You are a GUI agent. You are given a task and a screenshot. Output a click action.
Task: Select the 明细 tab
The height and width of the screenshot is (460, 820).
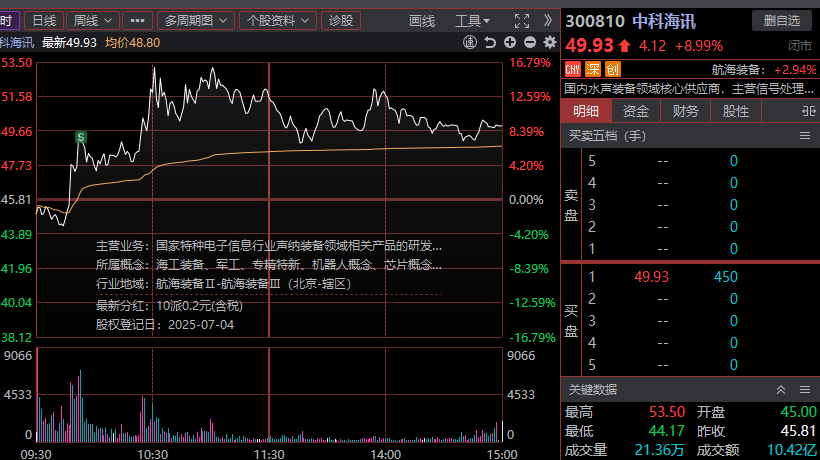click(586, 111)
